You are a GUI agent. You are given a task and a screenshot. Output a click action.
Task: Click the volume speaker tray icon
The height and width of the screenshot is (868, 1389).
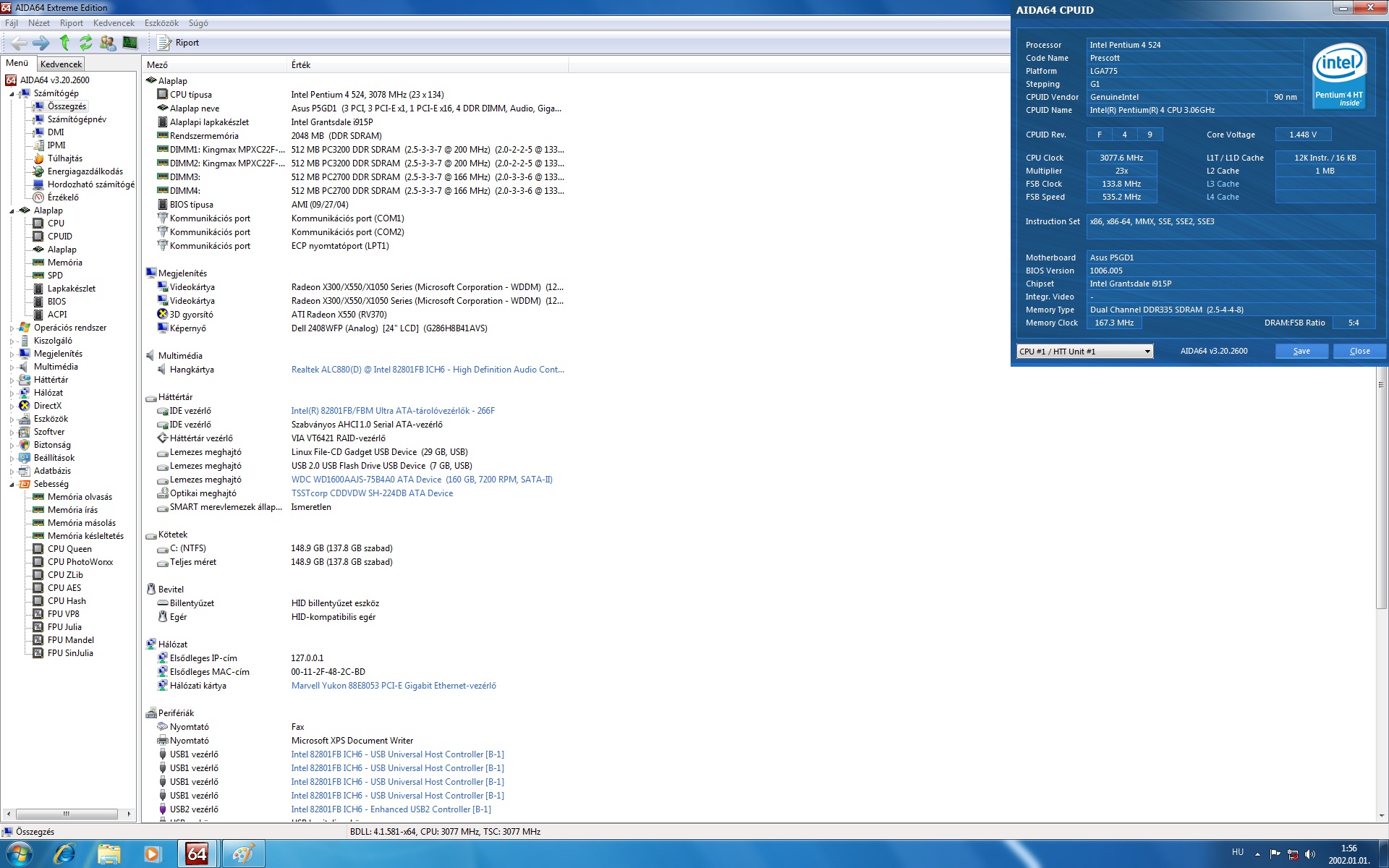tap(1310, 854)
